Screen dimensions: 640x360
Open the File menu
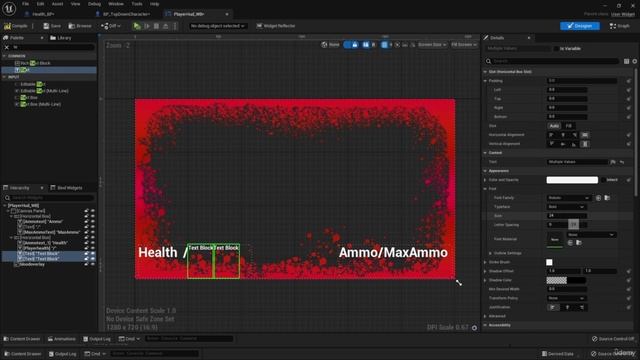(x=25, y=4)
